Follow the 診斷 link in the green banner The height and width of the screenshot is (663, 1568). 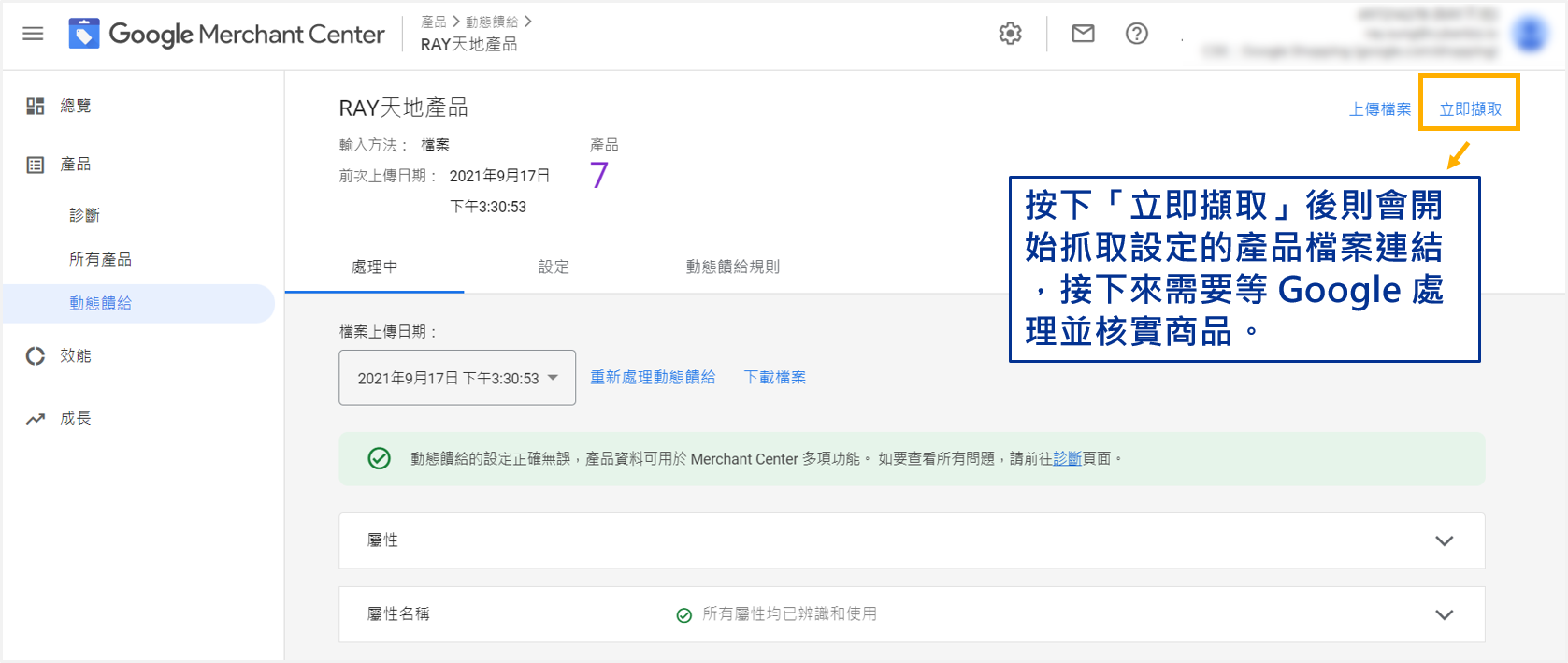1067,458
